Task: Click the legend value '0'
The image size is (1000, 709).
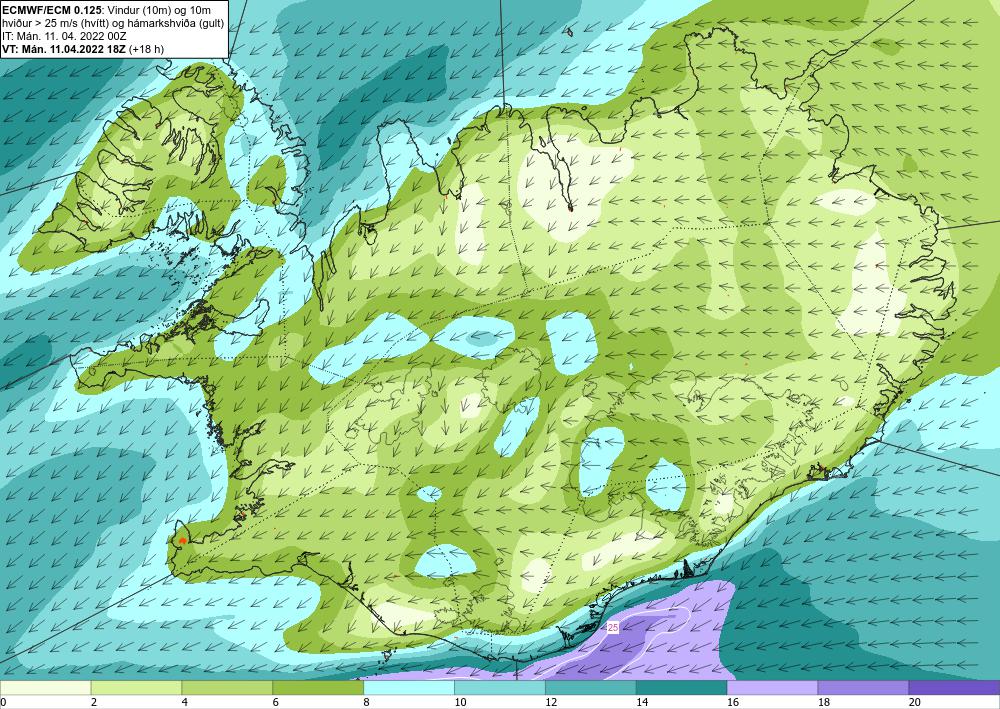Action: point(3,702)
